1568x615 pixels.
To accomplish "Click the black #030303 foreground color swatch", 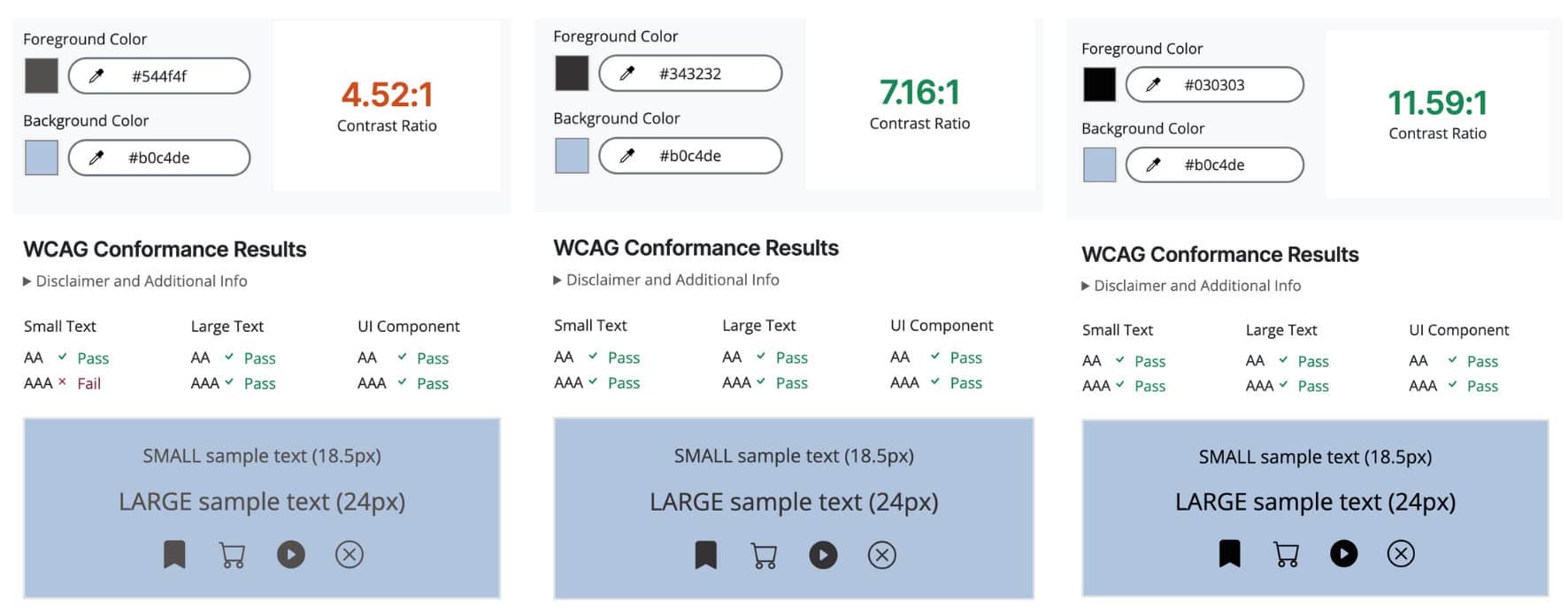I will [x=1099, y=85].
